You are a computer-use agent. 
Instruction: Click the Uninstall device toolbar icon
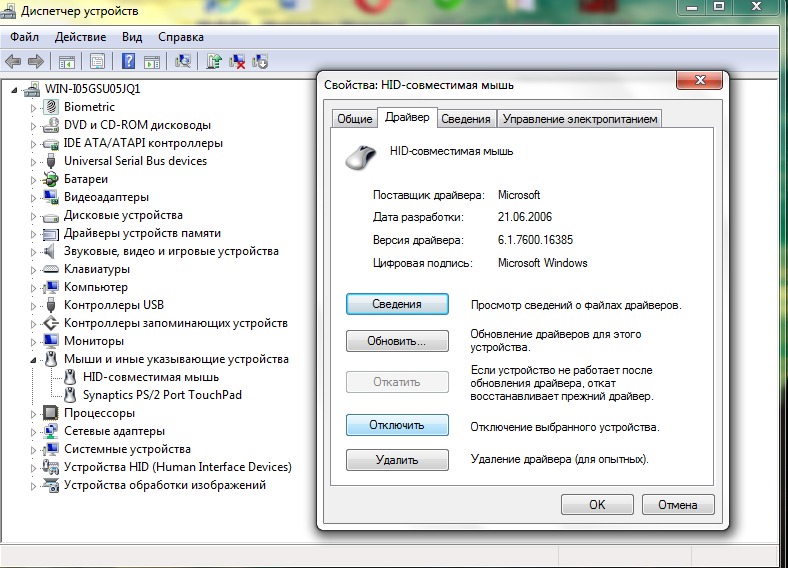click(237, 62)
